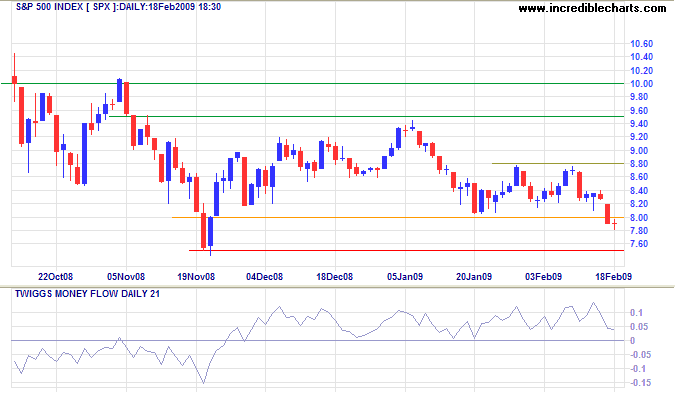
Task: Click the olive short line at 8.80
Action: [x=558, y=164]
